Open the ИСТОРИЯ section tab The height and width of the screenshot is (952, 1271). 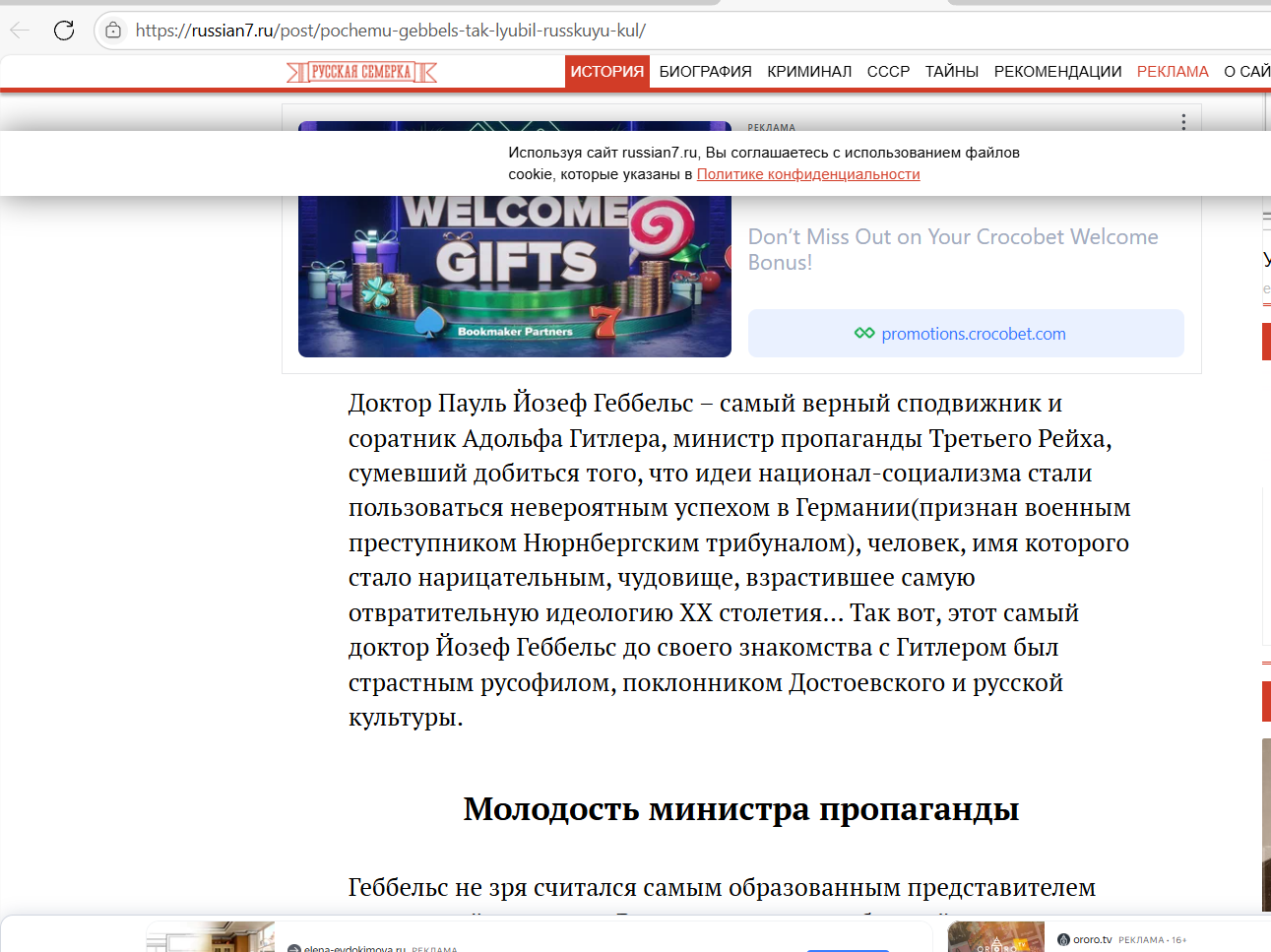click(607, 72)
